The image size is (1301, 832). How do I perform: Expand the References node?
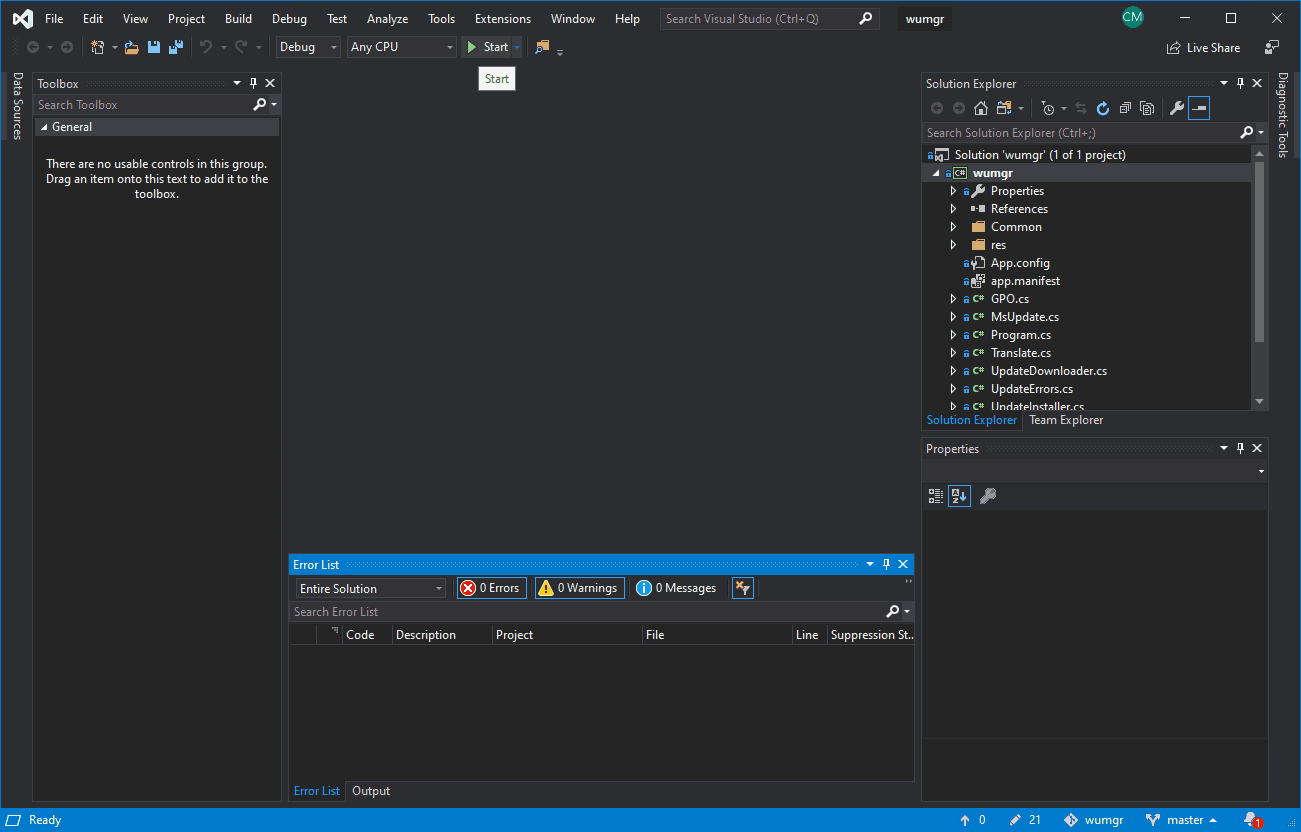click(x=952, y=208)
